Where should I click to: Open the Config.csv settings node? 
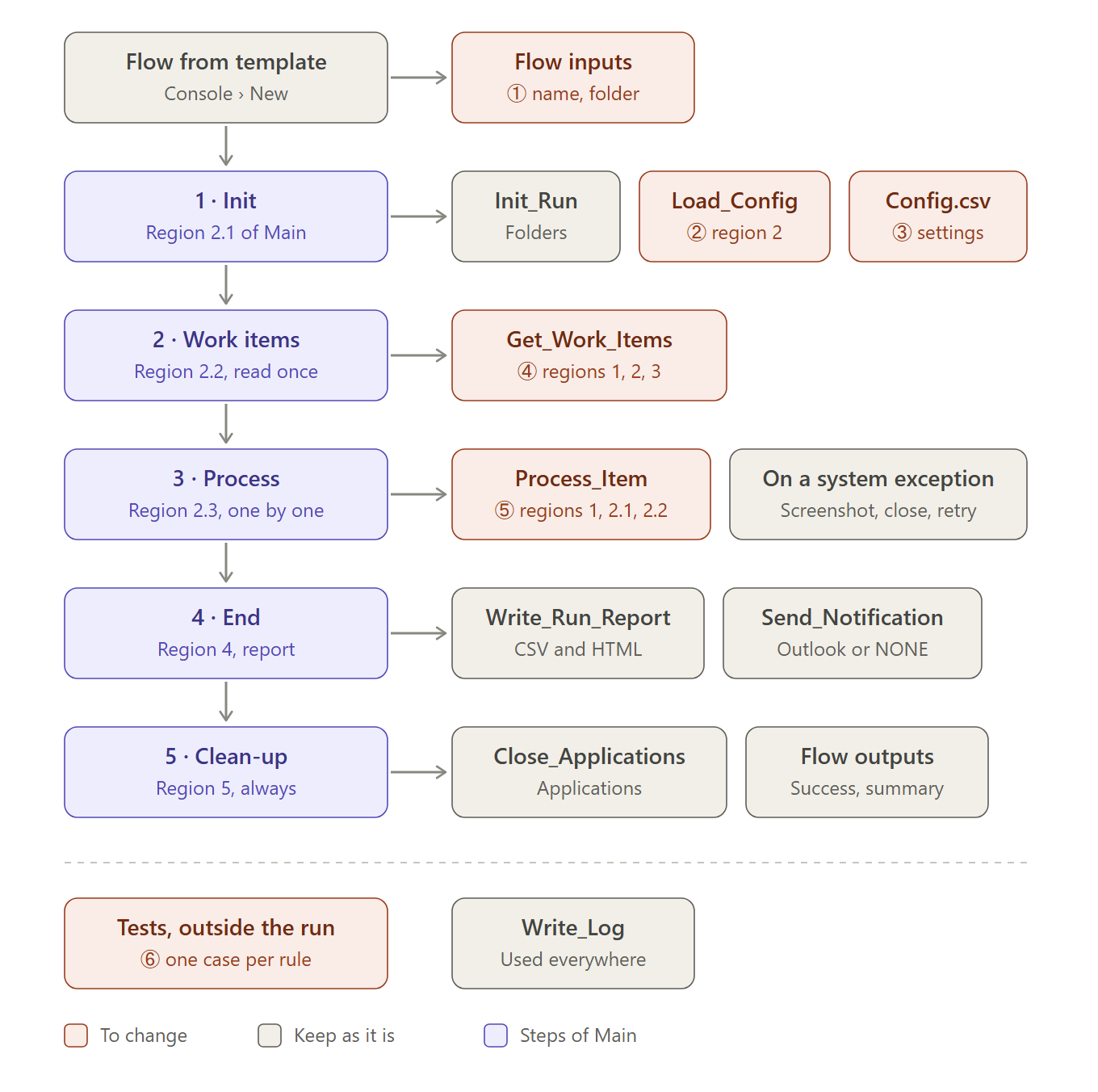click(938, 216)
